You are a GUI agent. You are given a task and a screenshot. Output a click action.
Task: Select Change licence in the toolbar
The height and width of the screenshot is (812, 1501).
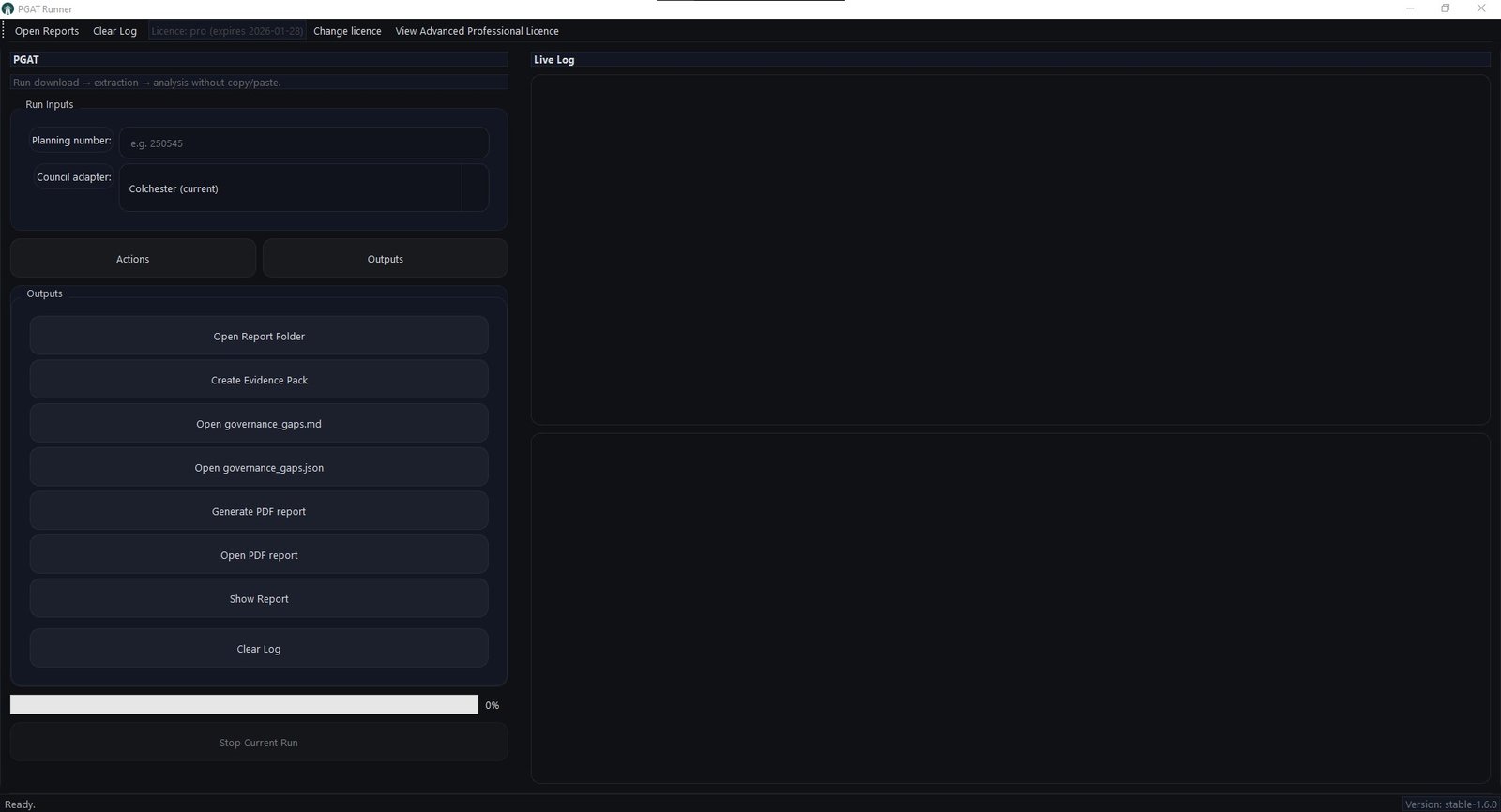pos(347,31)
